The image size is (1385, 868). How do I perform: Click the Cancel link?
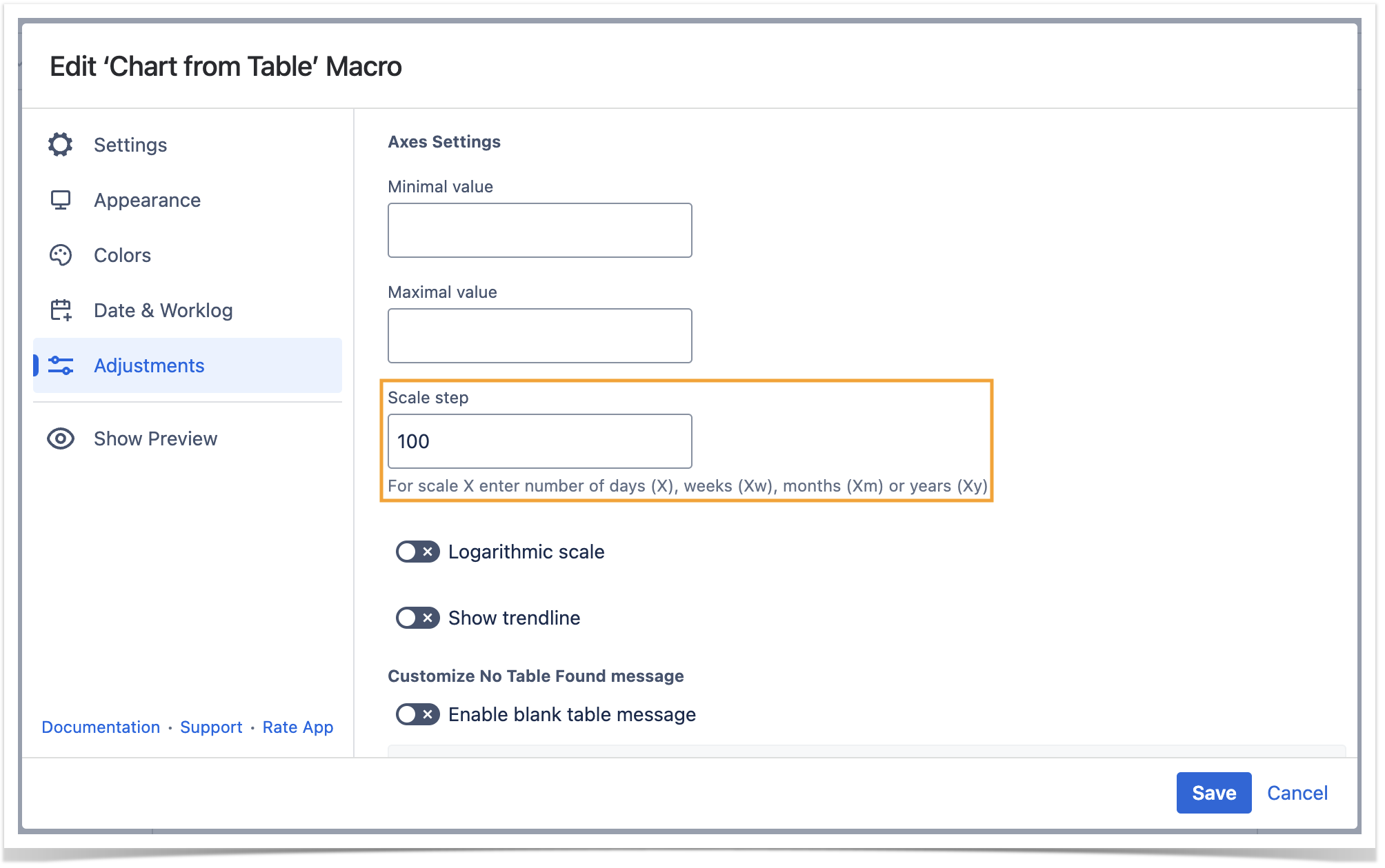click(1297, 793)
